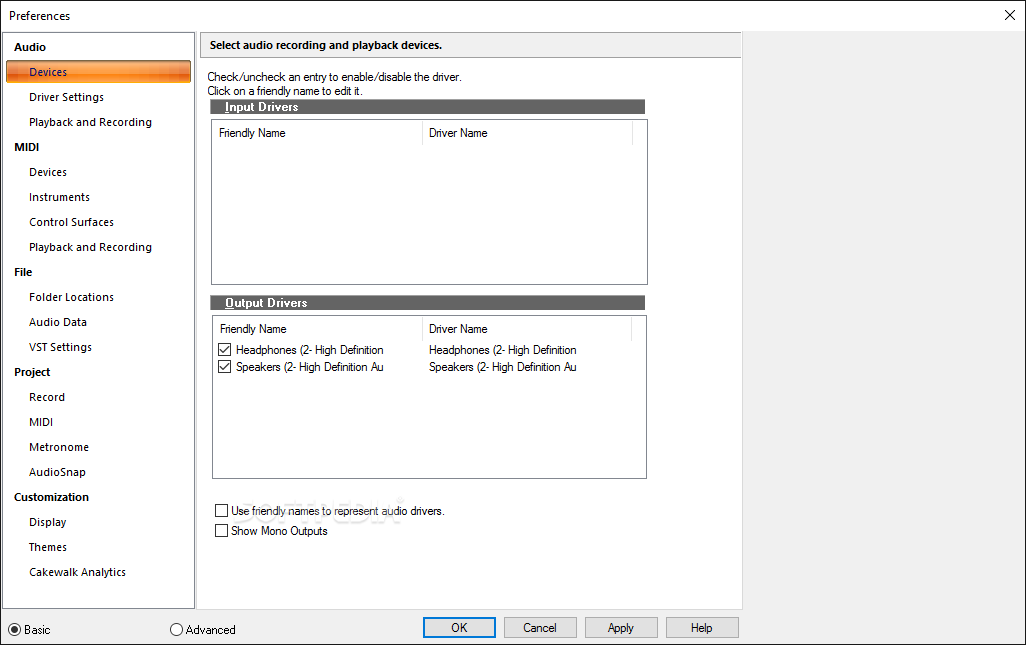This screenshot has width=1026, height=645.
Task: Open Project Record page
Action: (46, 397)
